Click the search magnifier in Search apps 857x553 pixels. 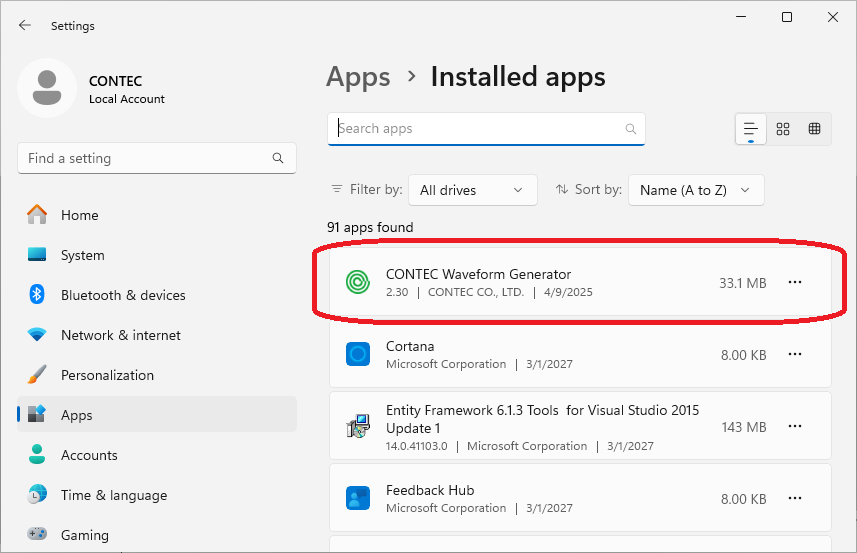coord(630,129)
